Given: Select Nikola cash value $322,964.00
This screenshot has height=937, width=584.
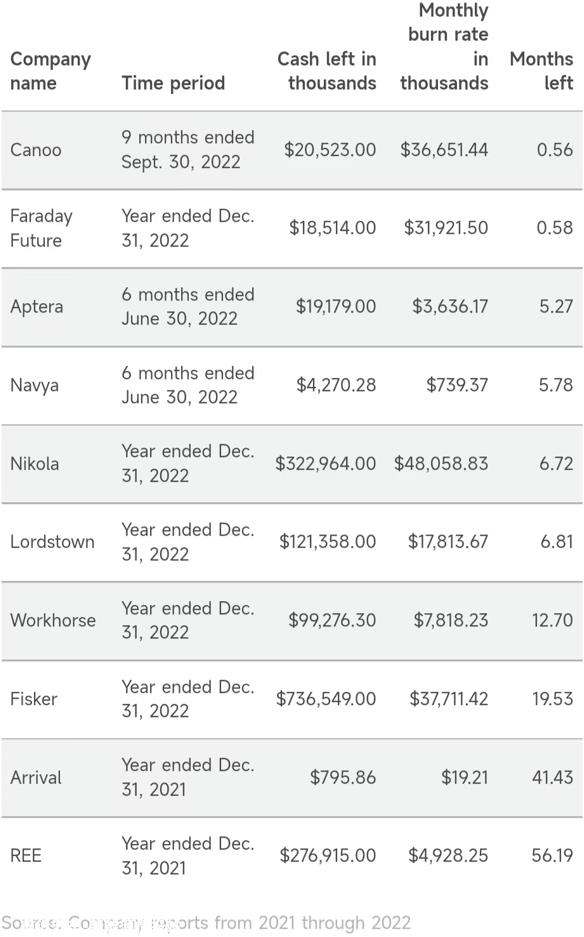Looking at the screenshot, I should tap(326, 464).
